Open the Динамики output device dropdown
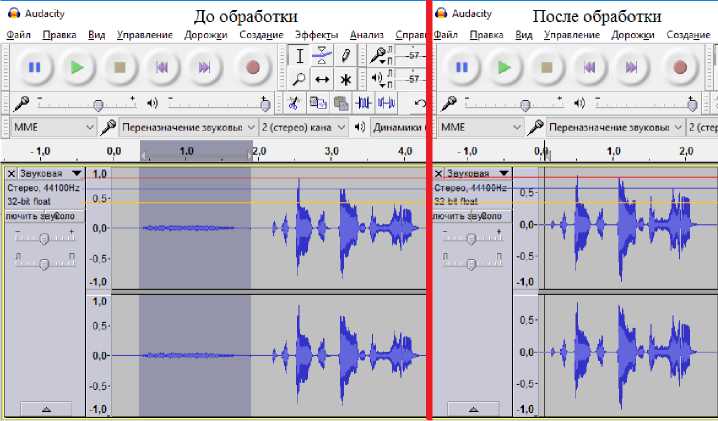Image resolution: width=718 pixels, height=421 pixels. point(398,127)
